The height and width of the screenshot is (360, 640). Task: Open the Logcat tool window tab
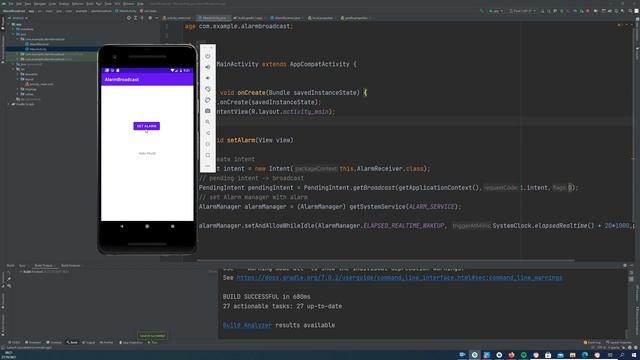click(x=89, y=342)
